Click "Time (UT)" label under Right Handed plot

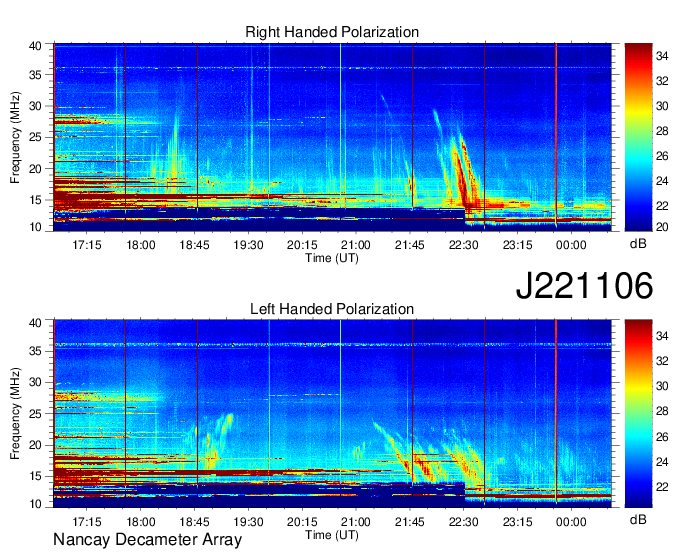click(x=332, y=258)
